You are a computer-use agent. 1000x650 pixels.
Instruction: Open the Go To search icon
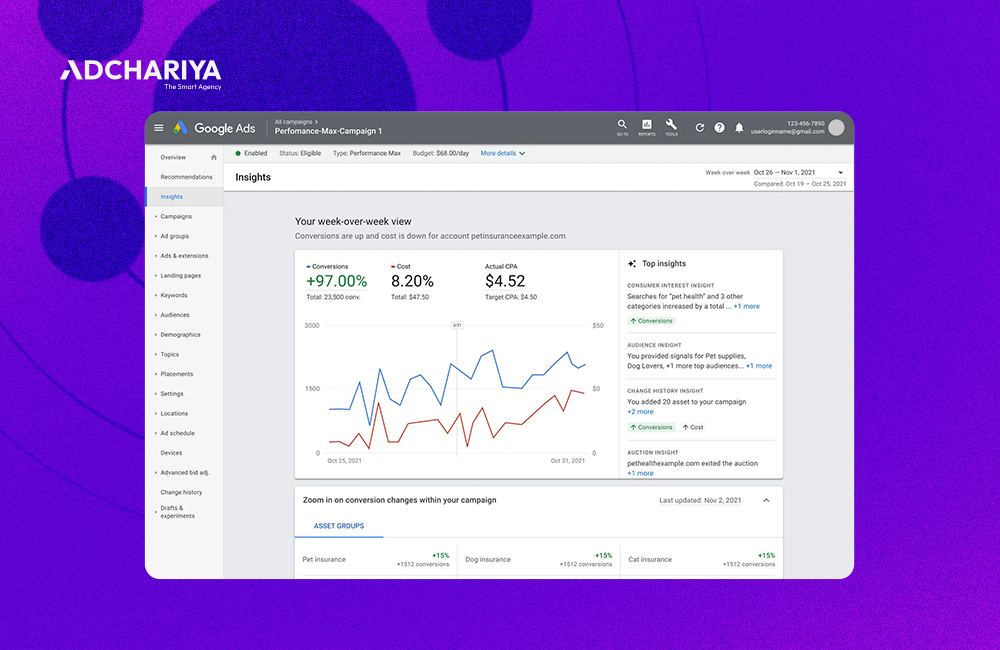coord(622,125)
